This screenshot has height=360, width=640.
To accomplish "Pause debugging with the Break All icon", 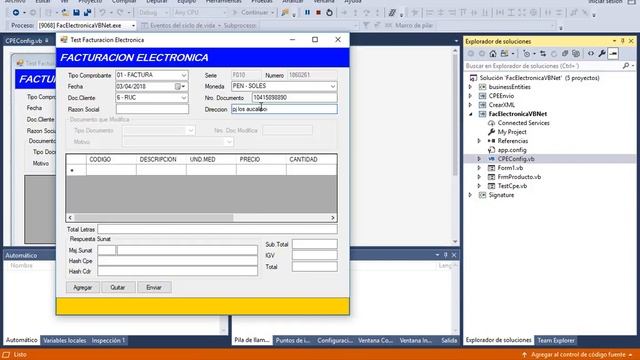I will [x=307, y=13].
